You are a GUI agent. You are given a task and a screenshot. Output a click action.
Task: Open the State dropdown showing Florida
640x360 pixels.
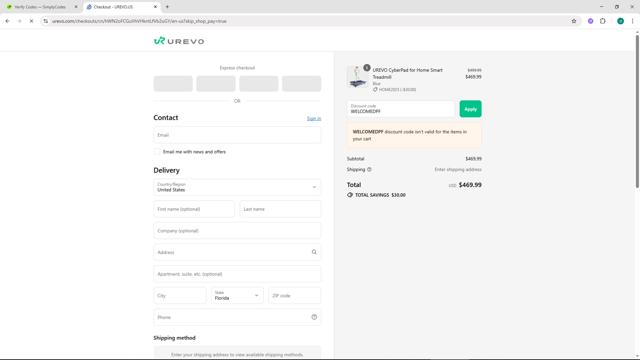pyautogui.click(x=237, y=296)
